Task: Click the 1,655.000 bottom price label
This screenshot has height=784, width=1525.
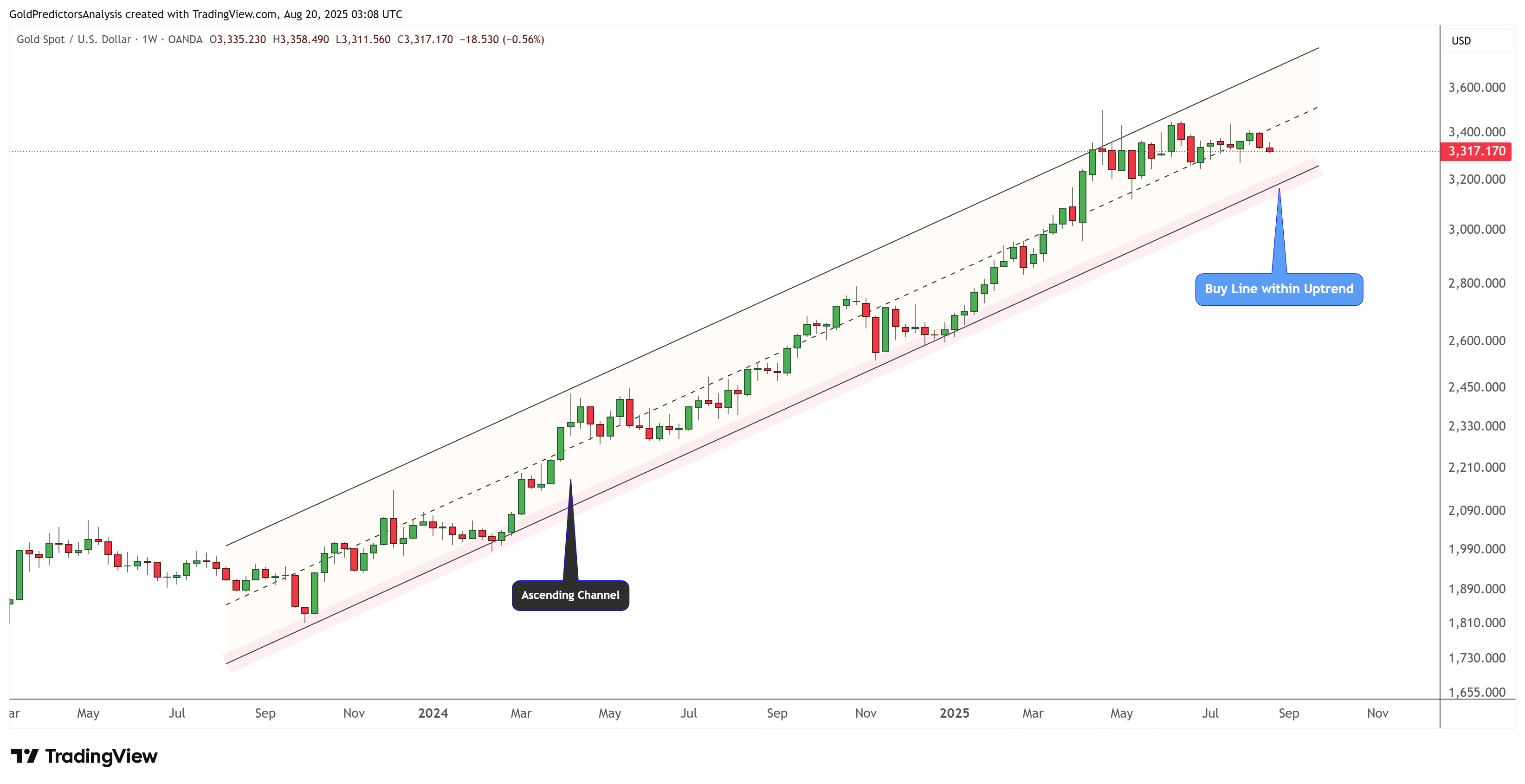Action: 1476,692
